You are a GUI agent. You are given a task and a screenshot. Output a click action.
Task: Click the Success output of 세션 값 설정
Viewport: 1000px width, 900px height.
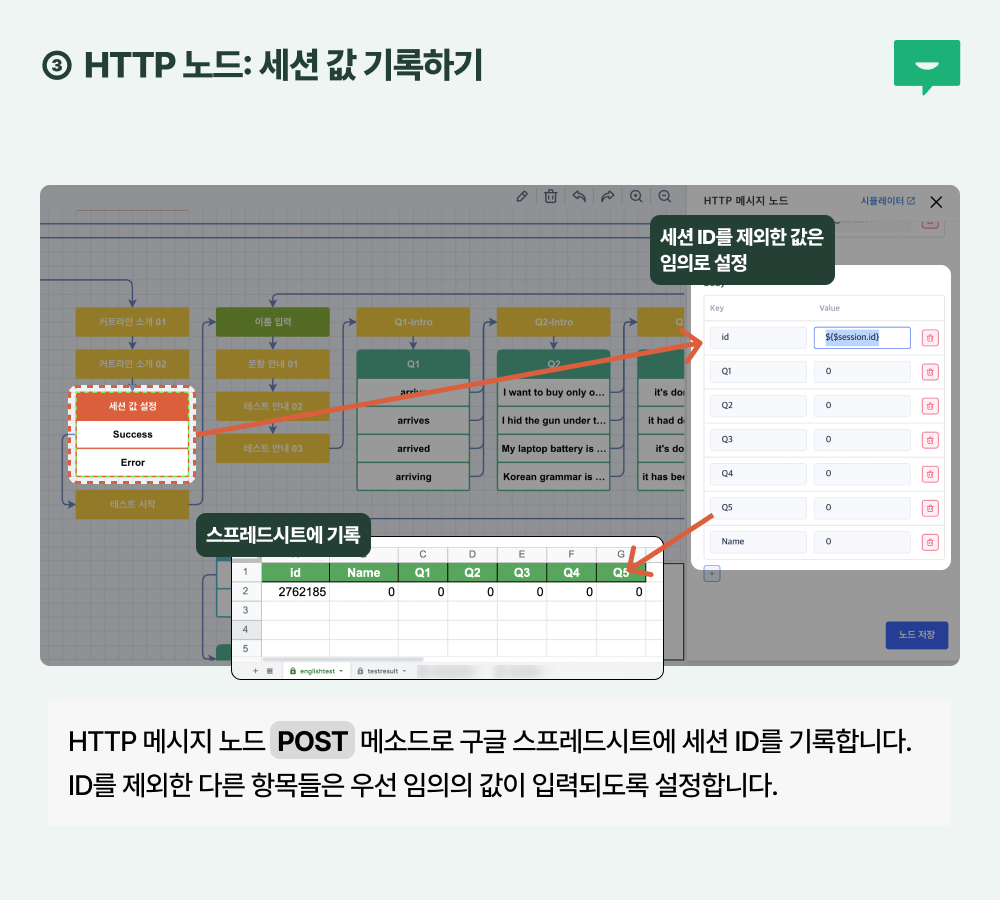pyautogui.click(x=133, y=434)
